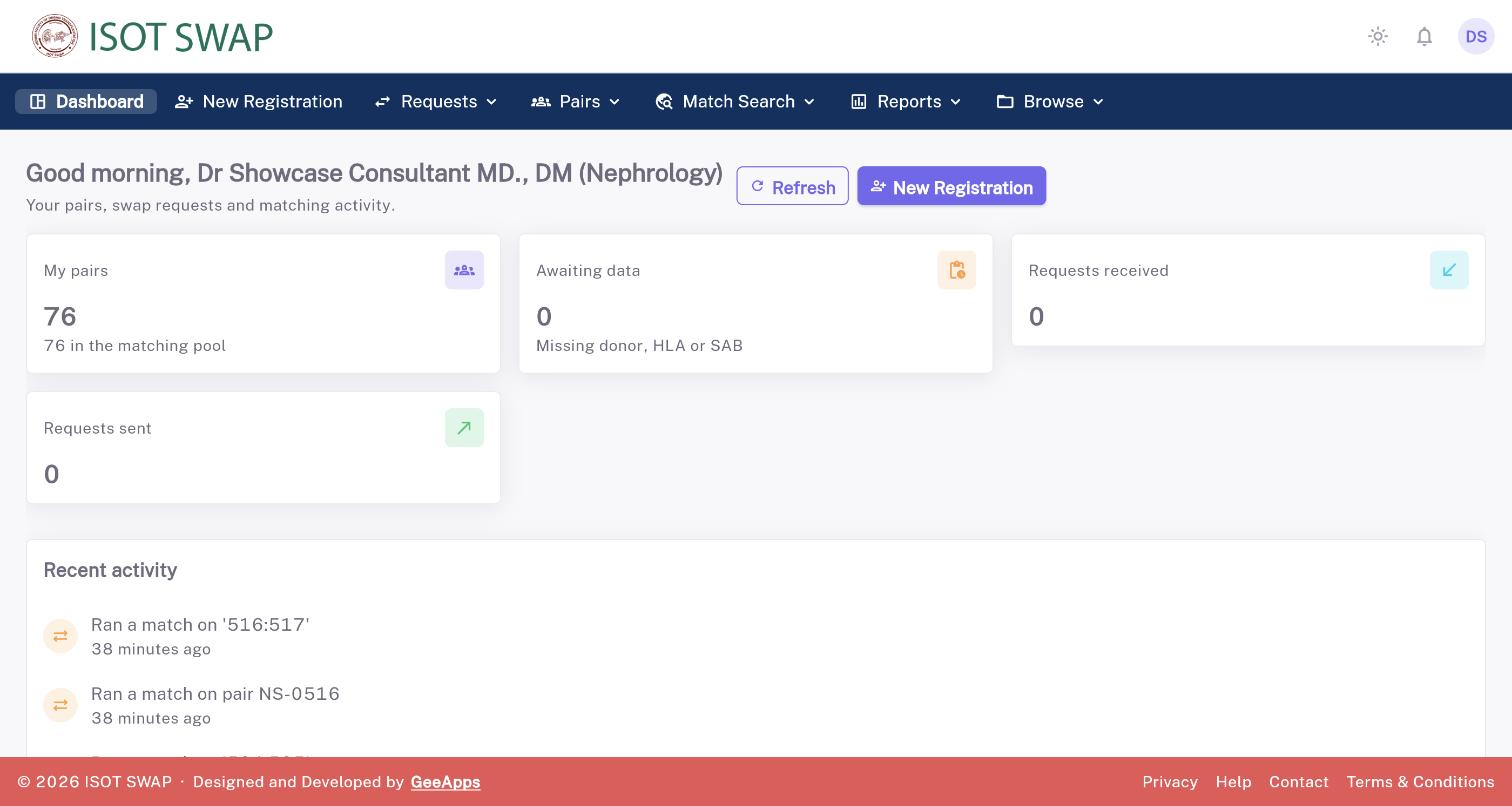
Task: Click the Requests received arrow icon
Action: click(x=1449, y=270)
